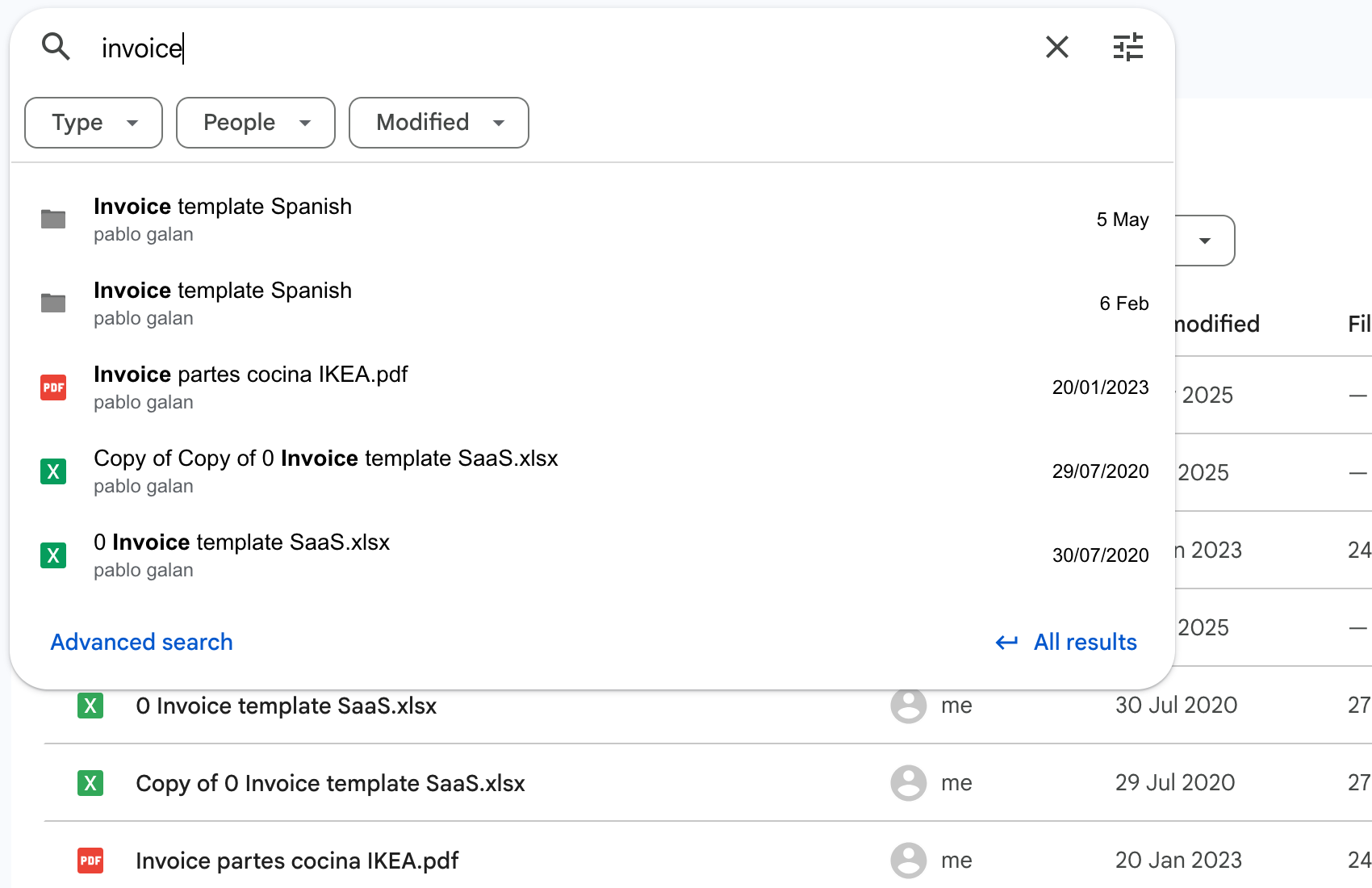Screen dimensions: 1372x888
Task: Click owner avatar for Copy of 0 Invoice row
Action: click(x=908, y=783)
